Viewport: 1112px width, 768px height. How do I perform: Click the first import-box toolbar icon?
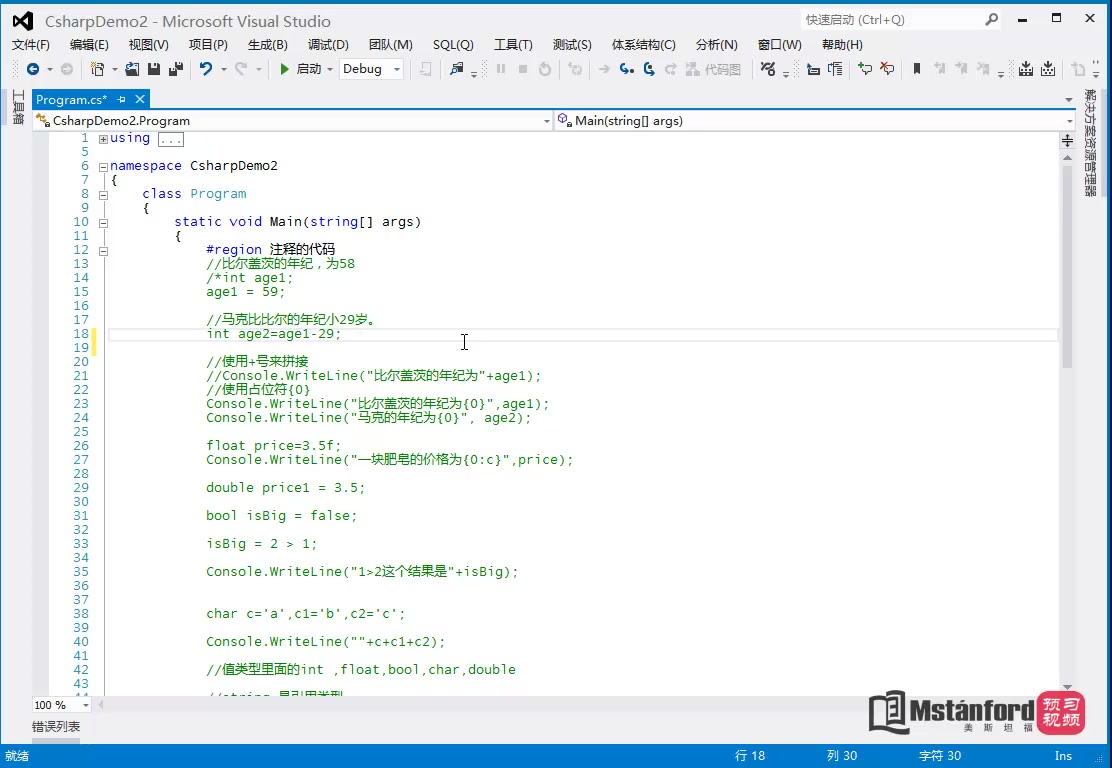(x=1025, y=69)
